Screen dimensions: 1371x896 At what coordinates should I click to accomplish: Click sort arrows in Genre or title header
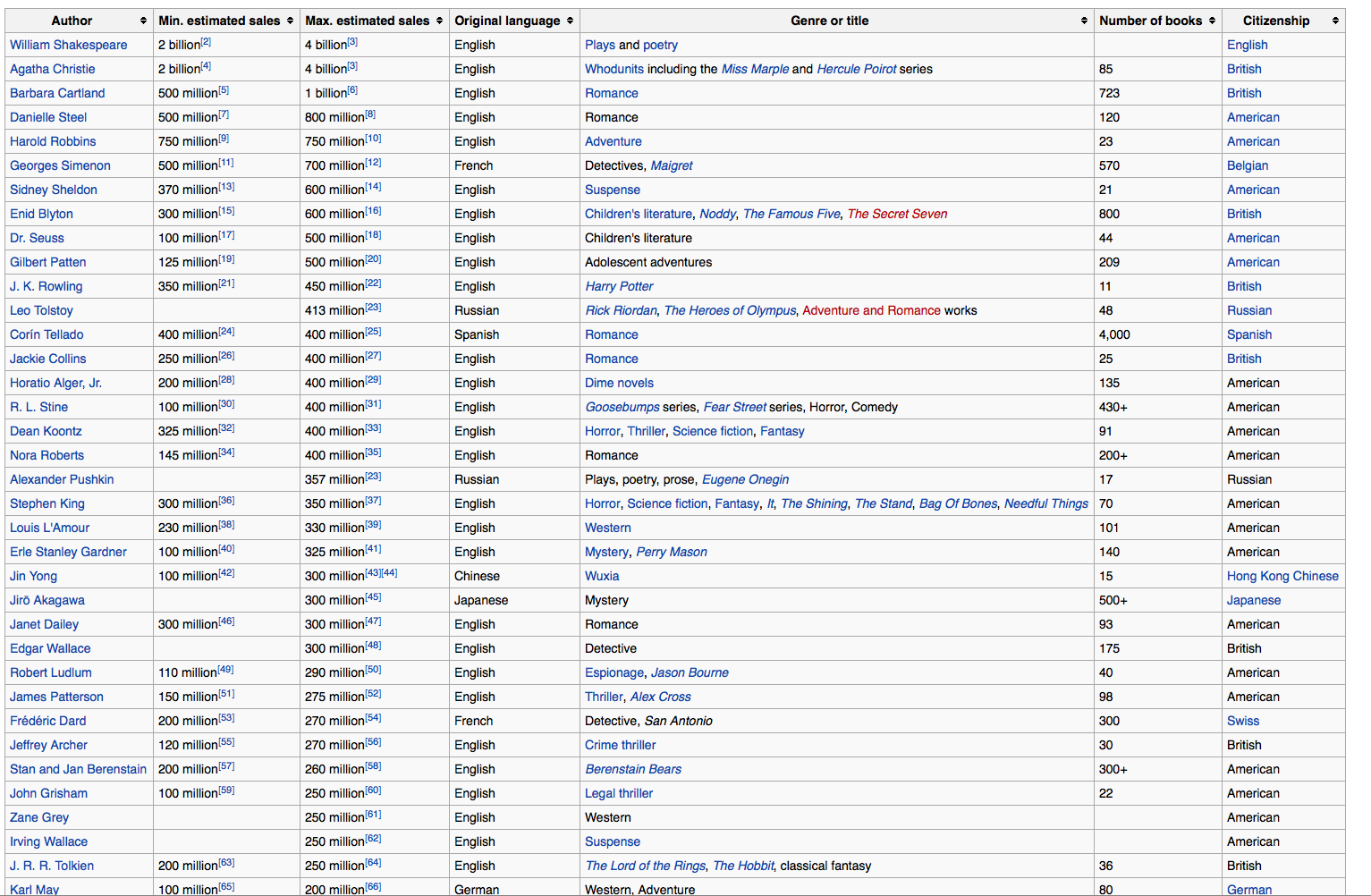click(1084, 21)
